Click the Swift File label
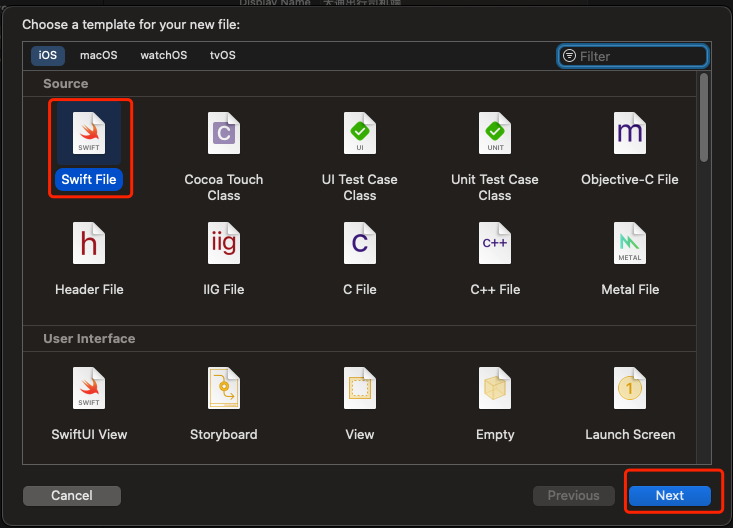 89,180
